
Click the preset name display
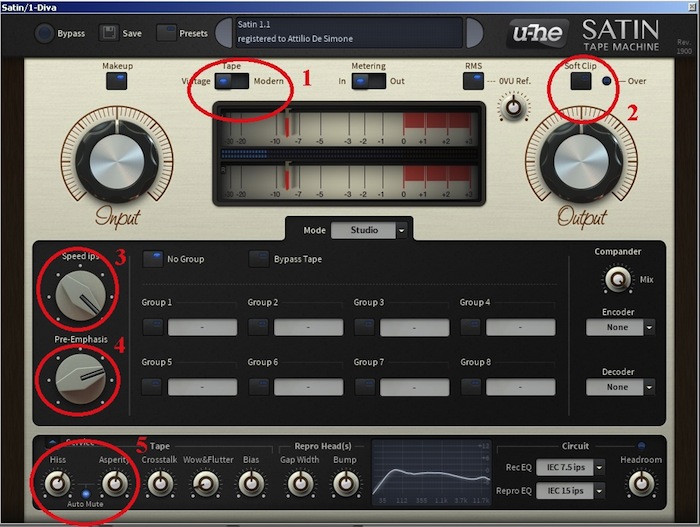[348, 31]
